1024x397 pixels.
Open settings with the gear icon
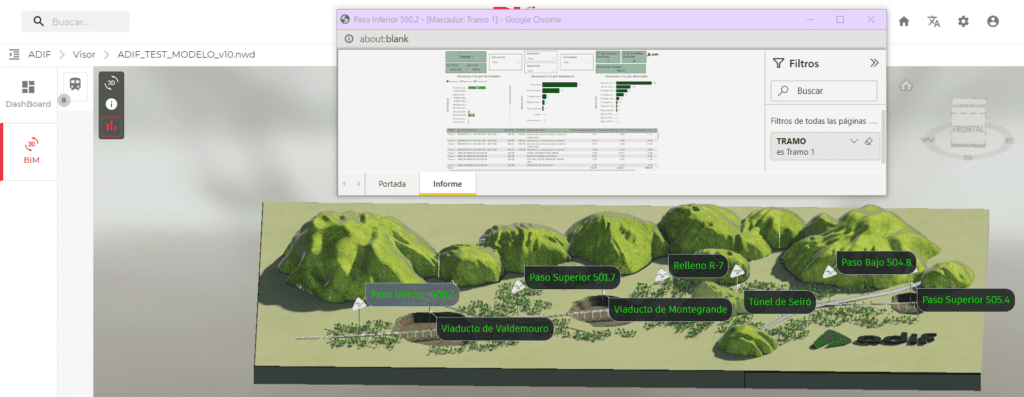pos(963,22)
